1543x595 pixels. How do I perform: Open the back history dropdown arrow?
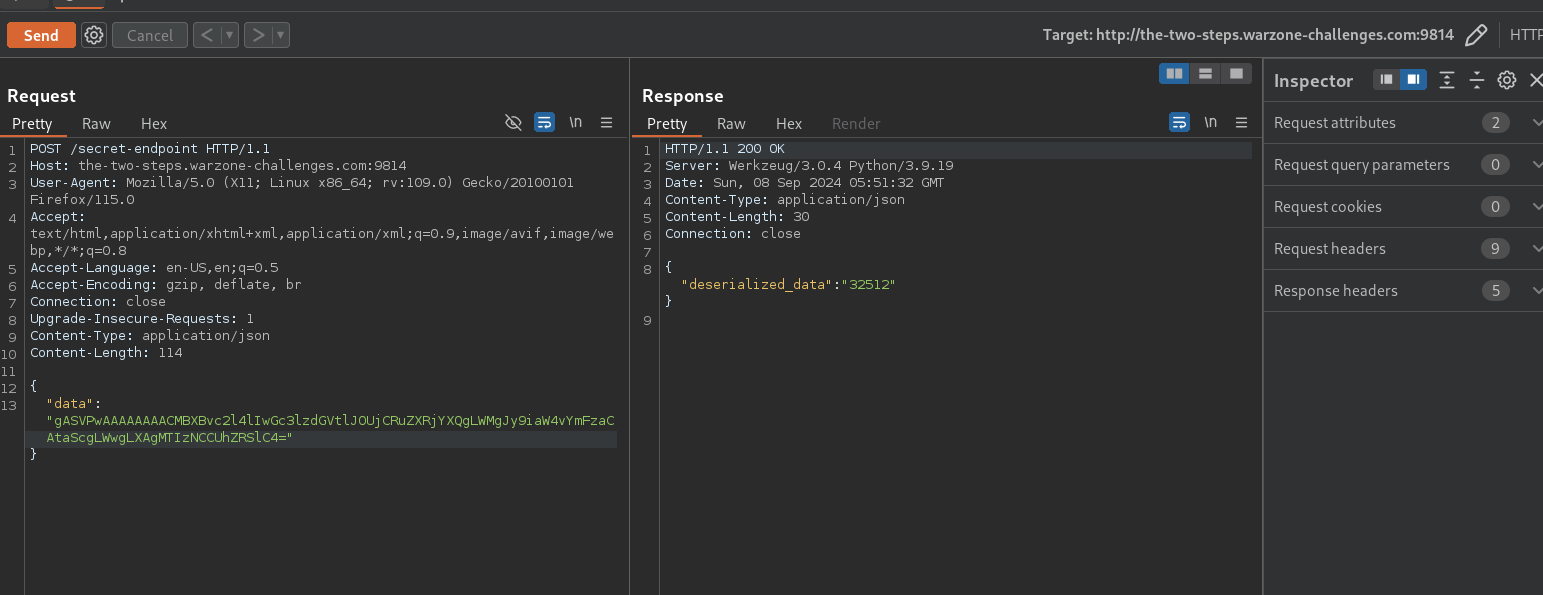click(x=230, y=35)
